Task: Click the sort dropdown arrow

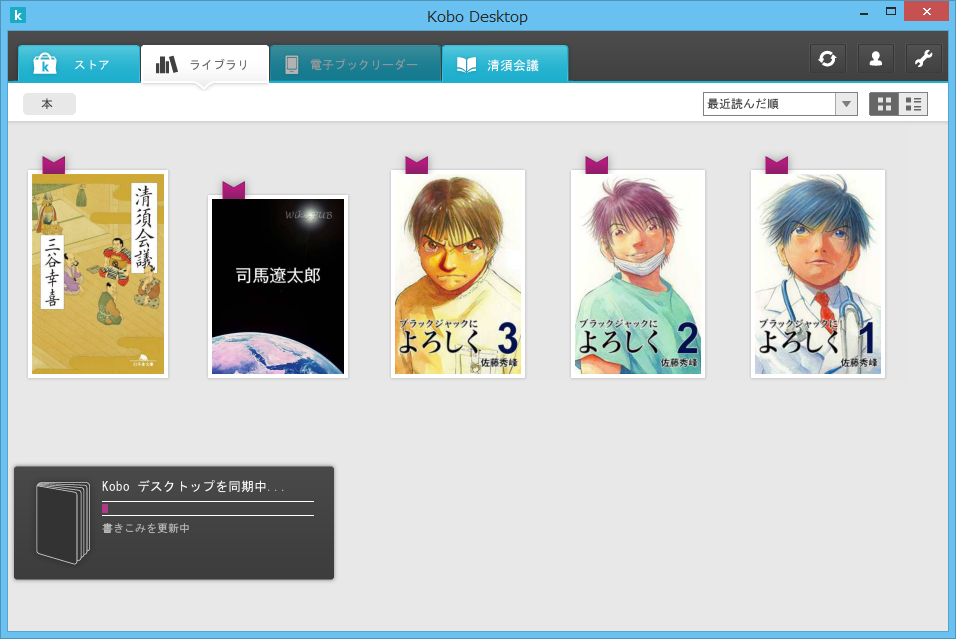Action: point(845,103)
